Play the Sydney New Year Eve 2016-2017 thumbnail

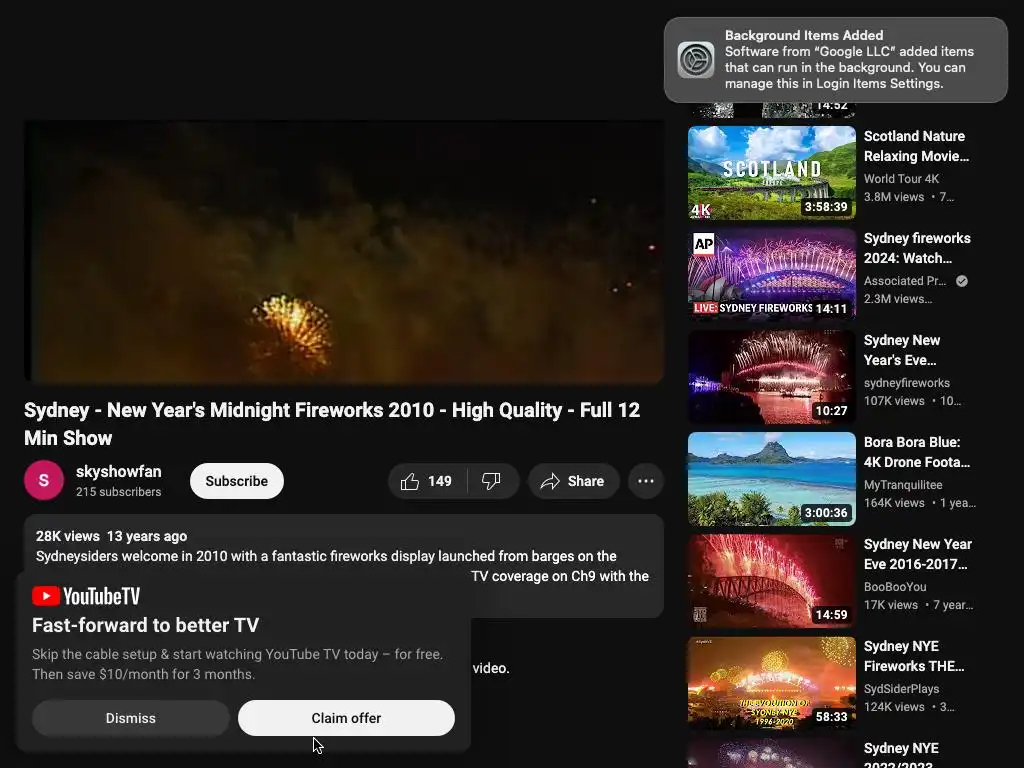click(771, 581)
